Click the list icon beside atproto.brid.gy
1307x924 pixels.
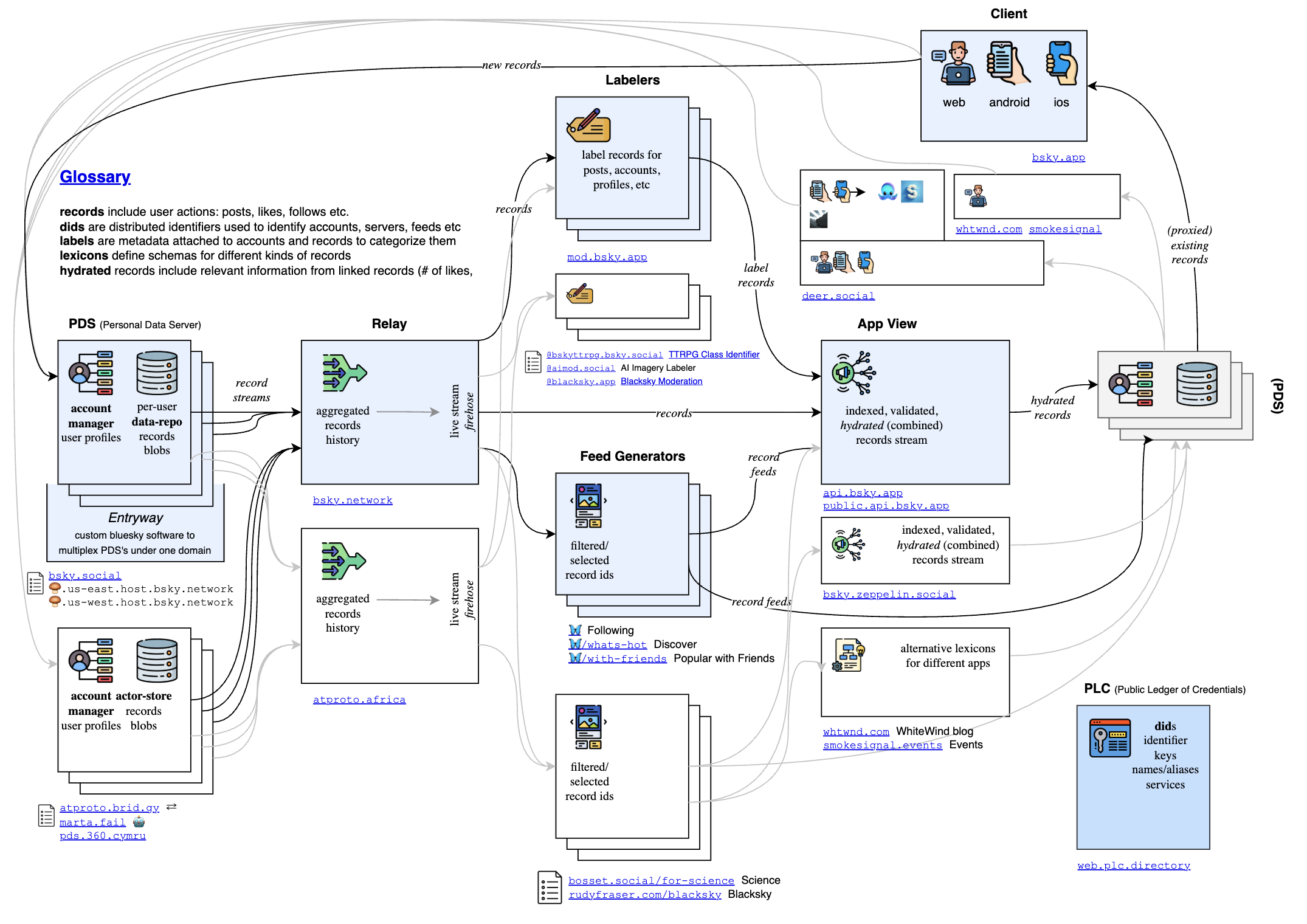click(x=46, y=815)
